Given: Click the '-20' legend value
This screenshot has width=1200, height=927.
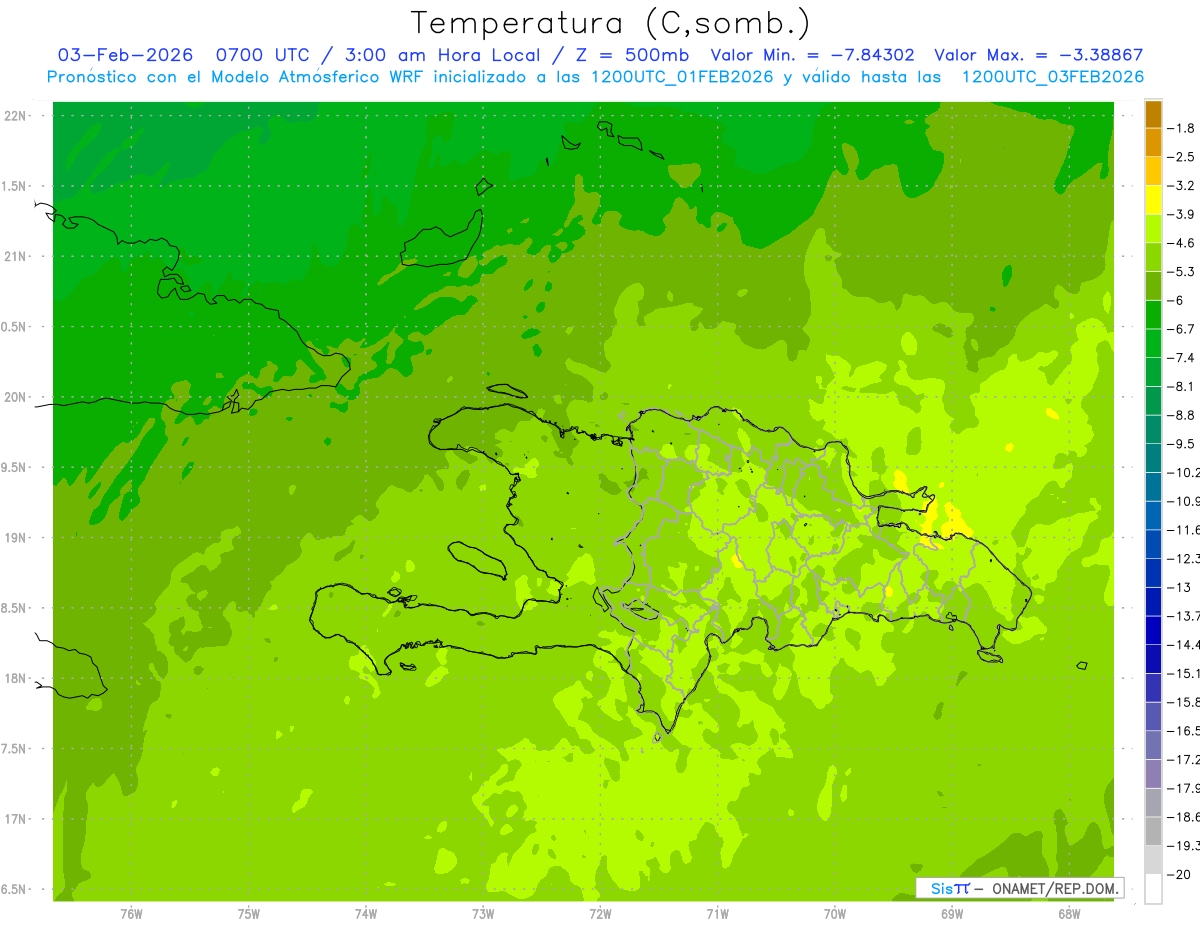Looking at the screenshot, I should coord(1179,874).
